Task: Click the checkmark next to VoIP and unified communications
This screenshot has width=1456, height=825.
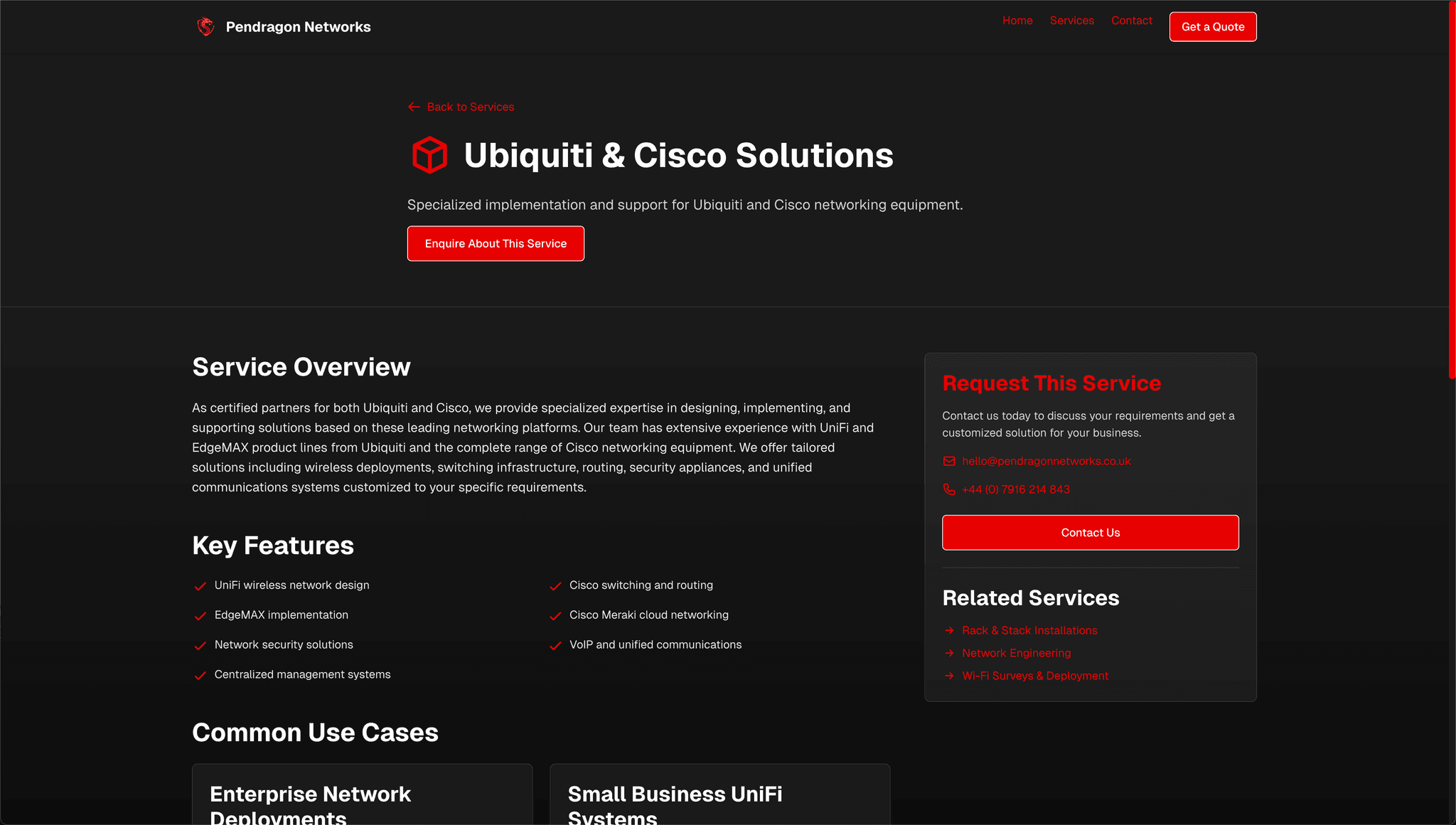Action: (555, 646)
